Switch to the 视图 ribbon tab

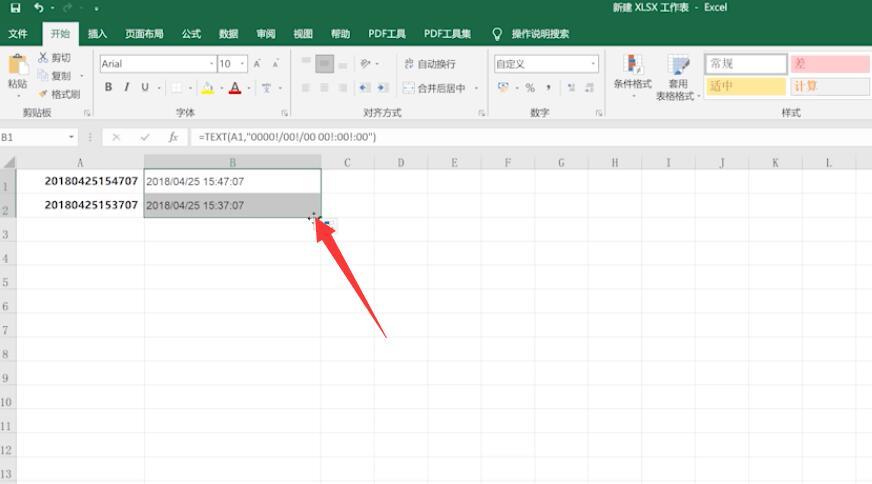(303, 34)
